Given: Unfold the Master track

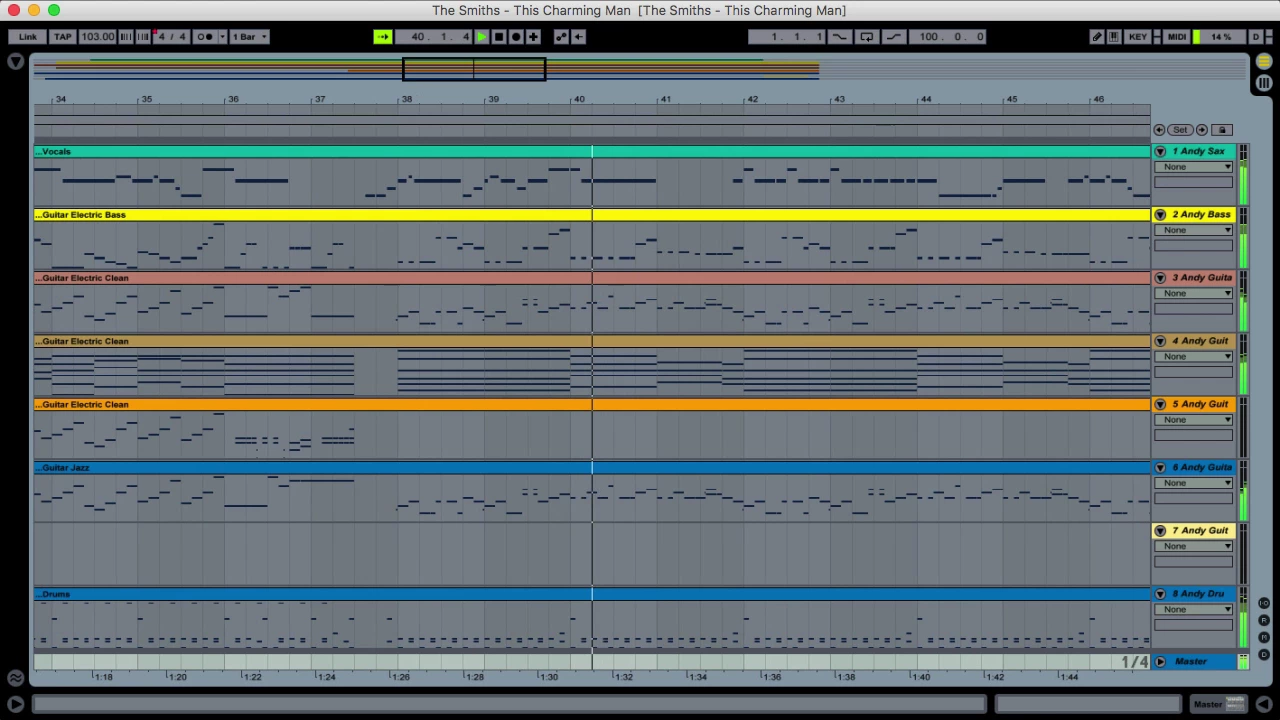Looking at the screenshot, I should tap(1160, 662).
